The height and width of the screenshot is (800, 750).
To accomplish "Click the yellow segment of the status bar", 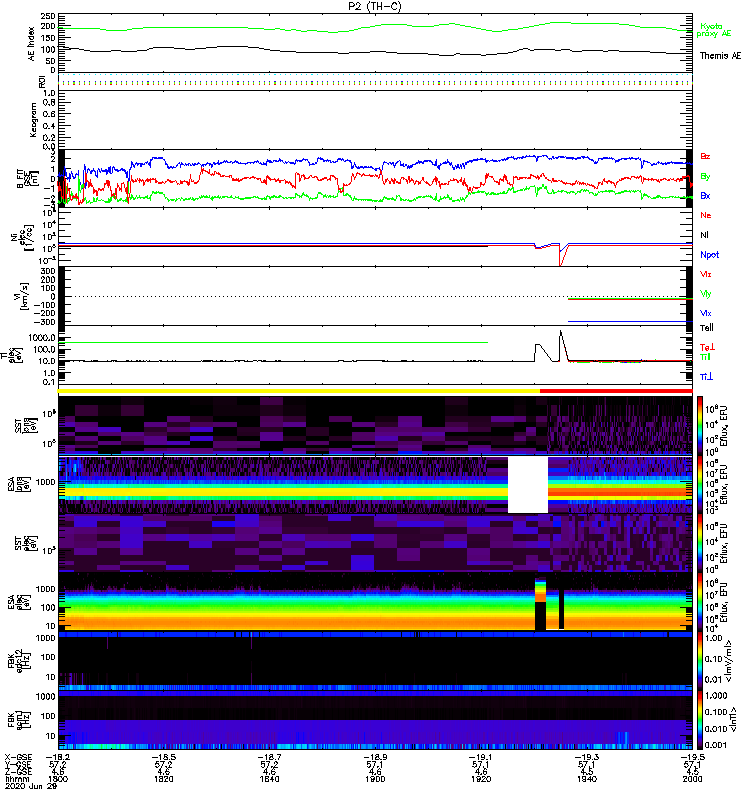I will pyautogui.click(x=299, y=391).
